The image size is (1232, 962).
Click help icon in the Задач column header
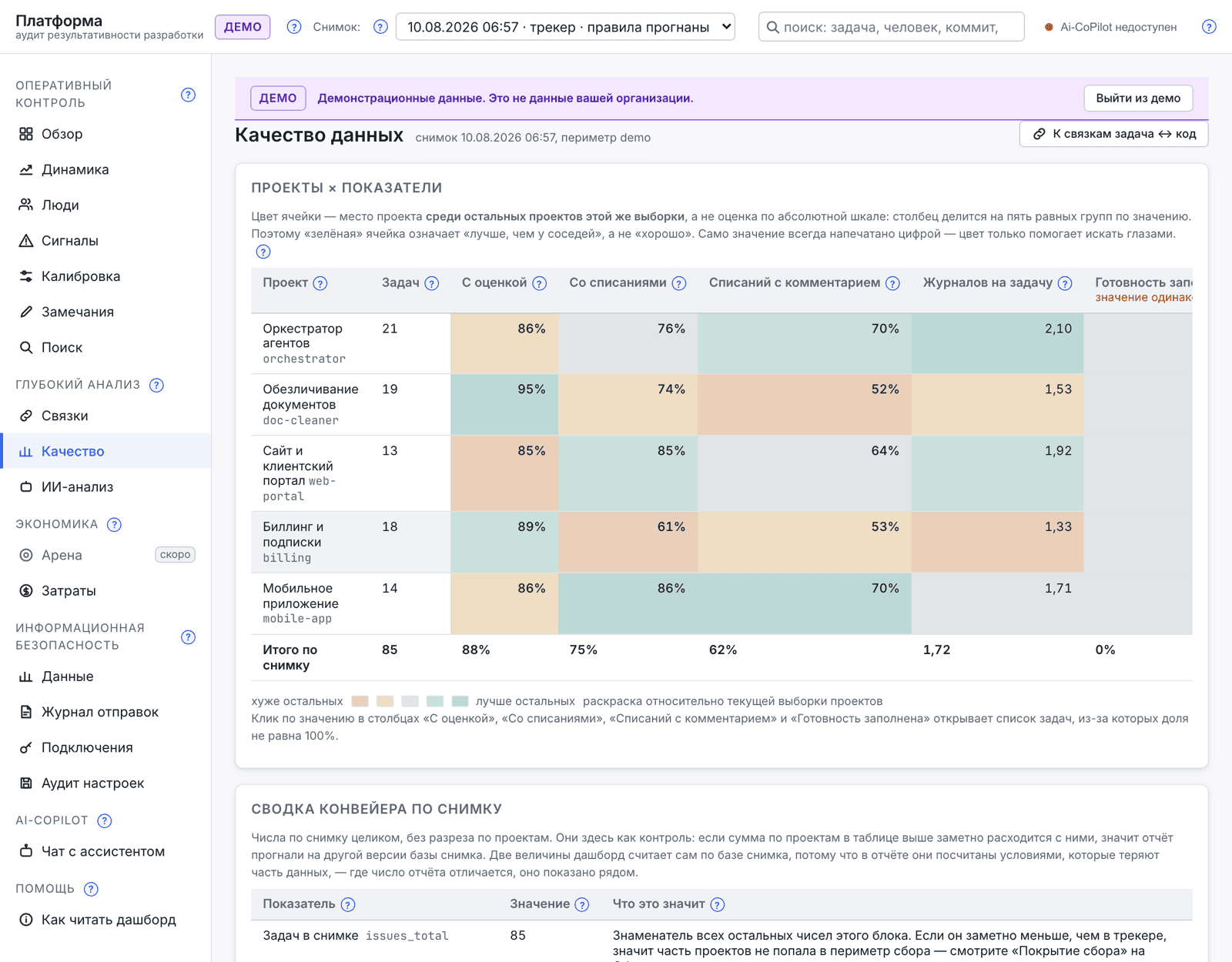tap(432, 283)
